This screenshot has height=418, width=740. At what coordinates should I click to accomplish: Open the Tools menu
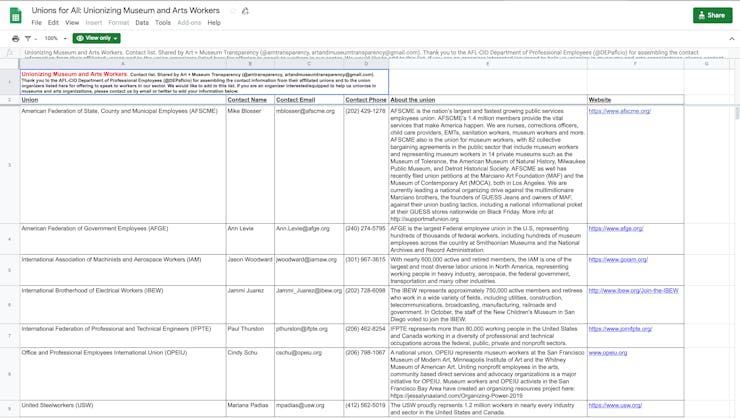[x=163, y=23]
